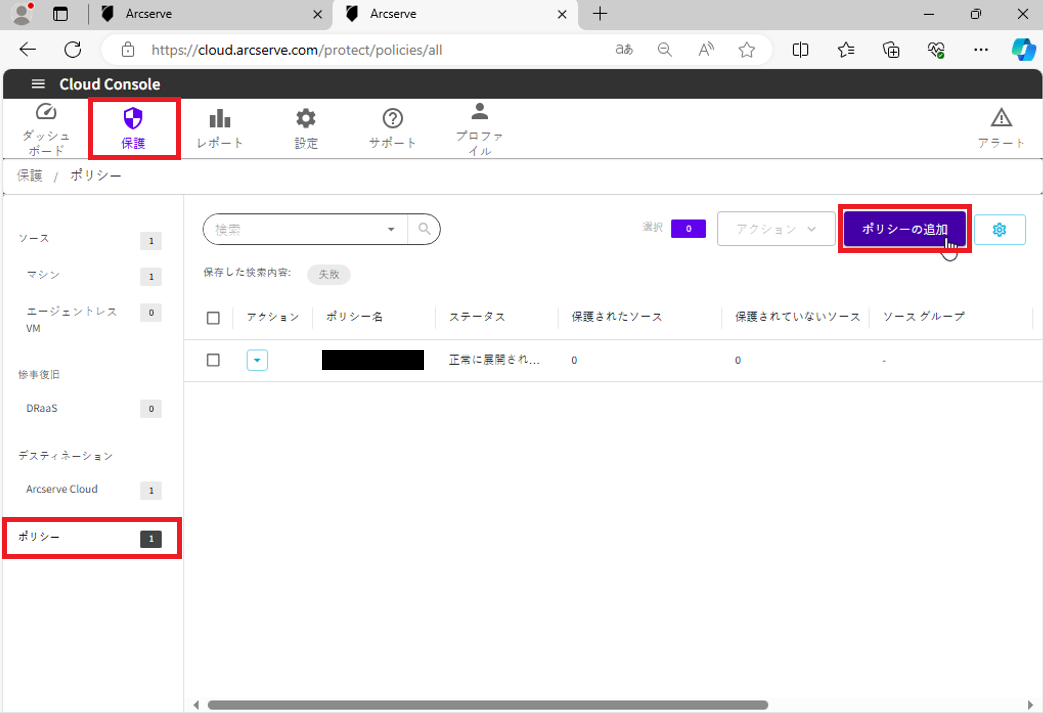Click the horizontal scrollbar at the bottom
1043x713 pixels.
(x=487, y=705)
